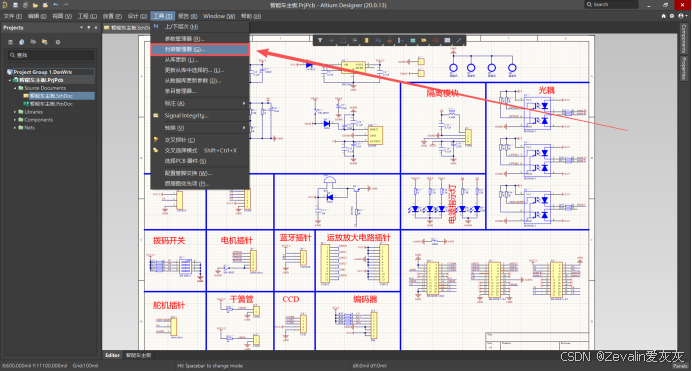Open the 放置 (P) menu
692x371 pixels.
coord(112,16)
